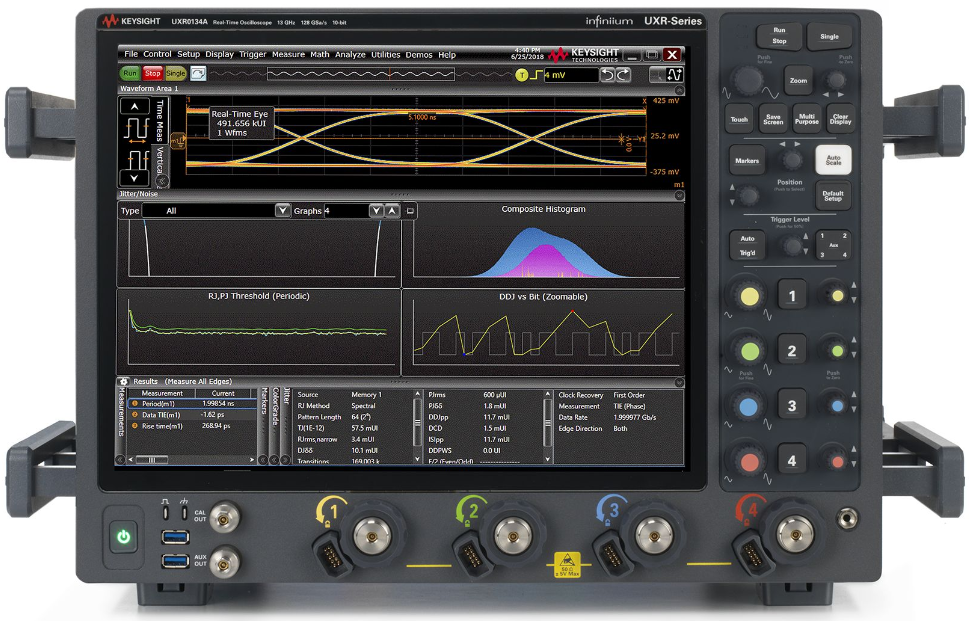Image resolution: width=972 pixels, height=621 pixels.
Task: Click the waveform icon at toolbar far right
Action: tap(674, 75)
